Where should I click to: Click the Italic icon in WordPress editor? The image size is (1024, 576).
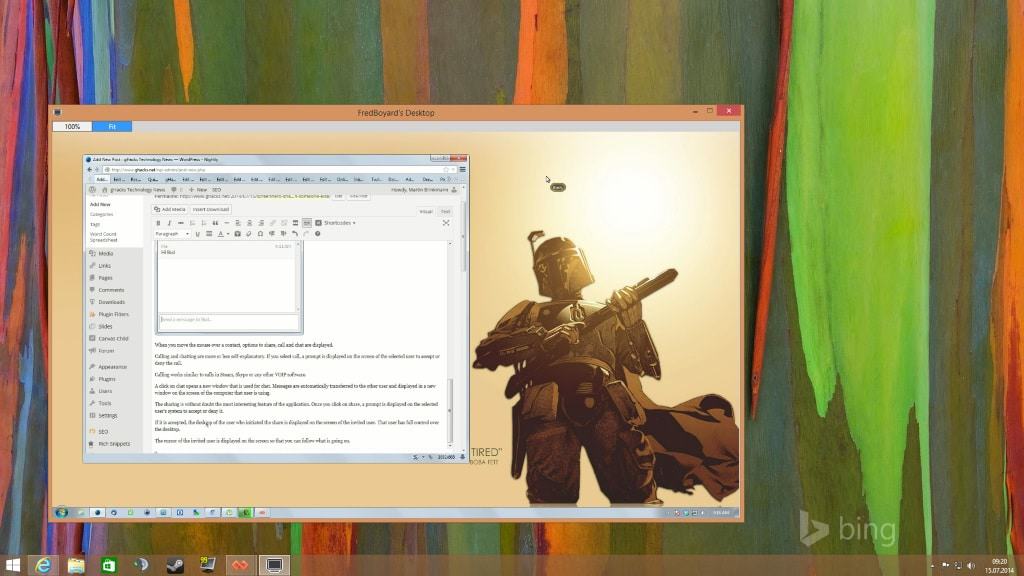[x=169, y=223]
